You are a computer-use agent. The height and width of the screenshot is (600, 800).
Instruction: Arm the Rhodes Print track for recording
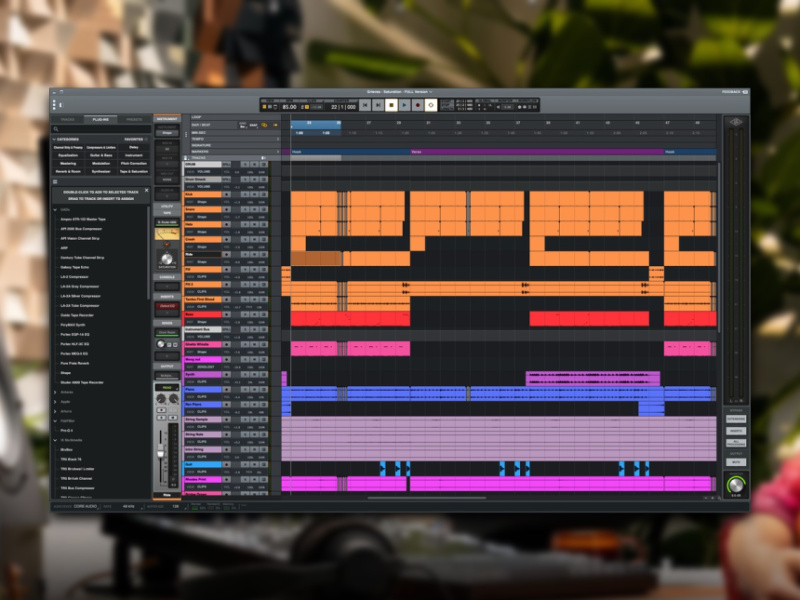coord(227,480)
